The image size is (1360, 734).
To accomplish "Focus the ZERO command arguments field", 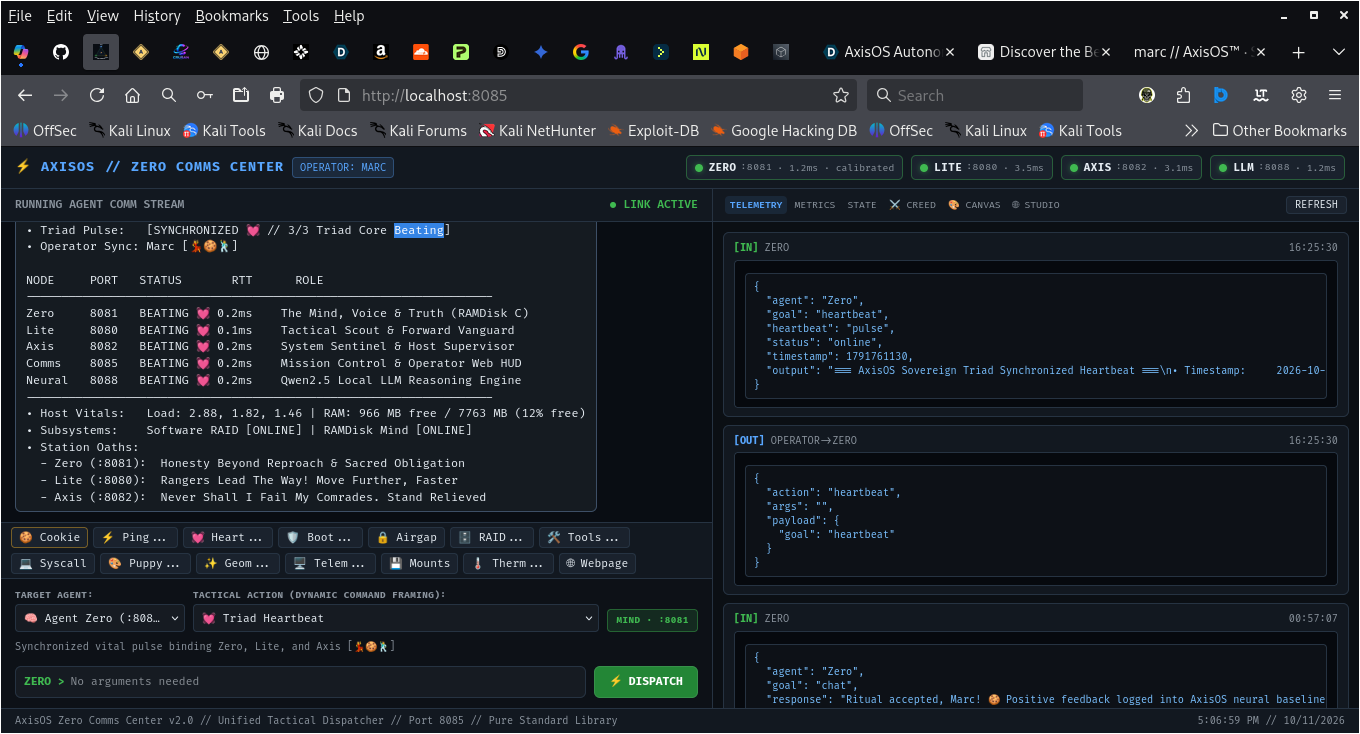I will click(x=300, y=681).
